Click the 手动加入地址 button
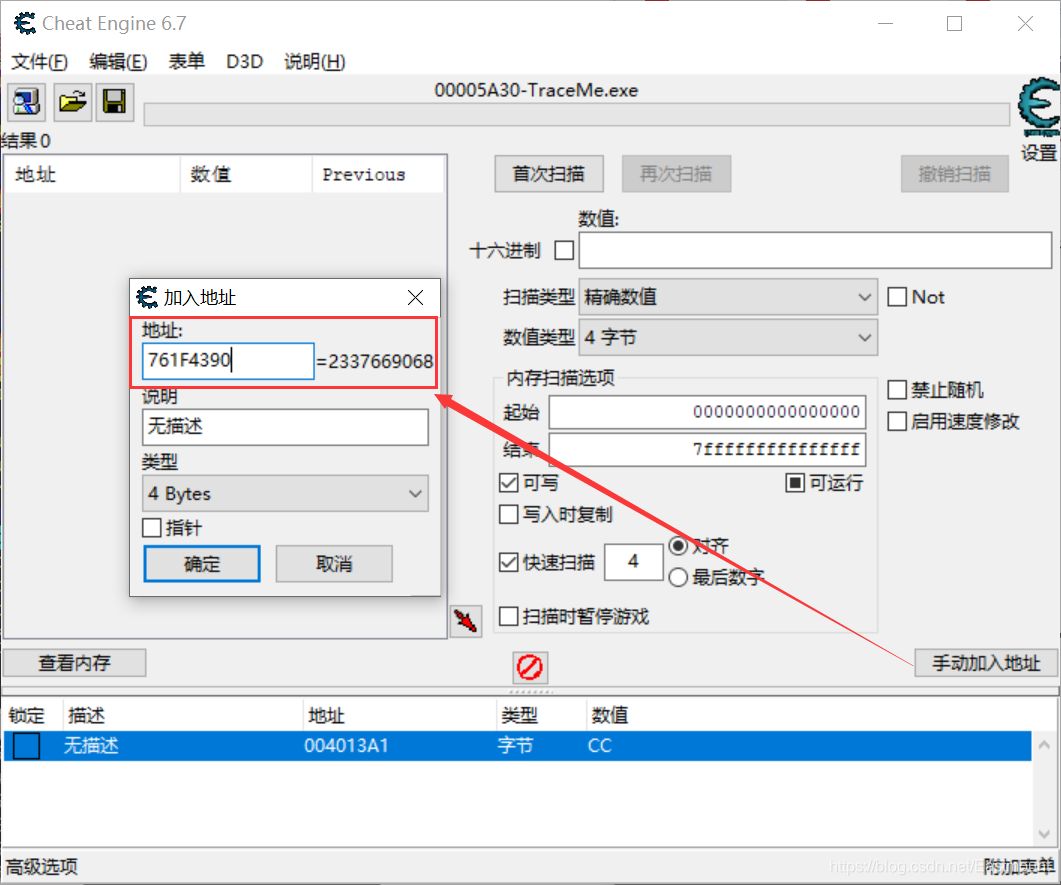1061x885 pixels. [x=986, y=663]
